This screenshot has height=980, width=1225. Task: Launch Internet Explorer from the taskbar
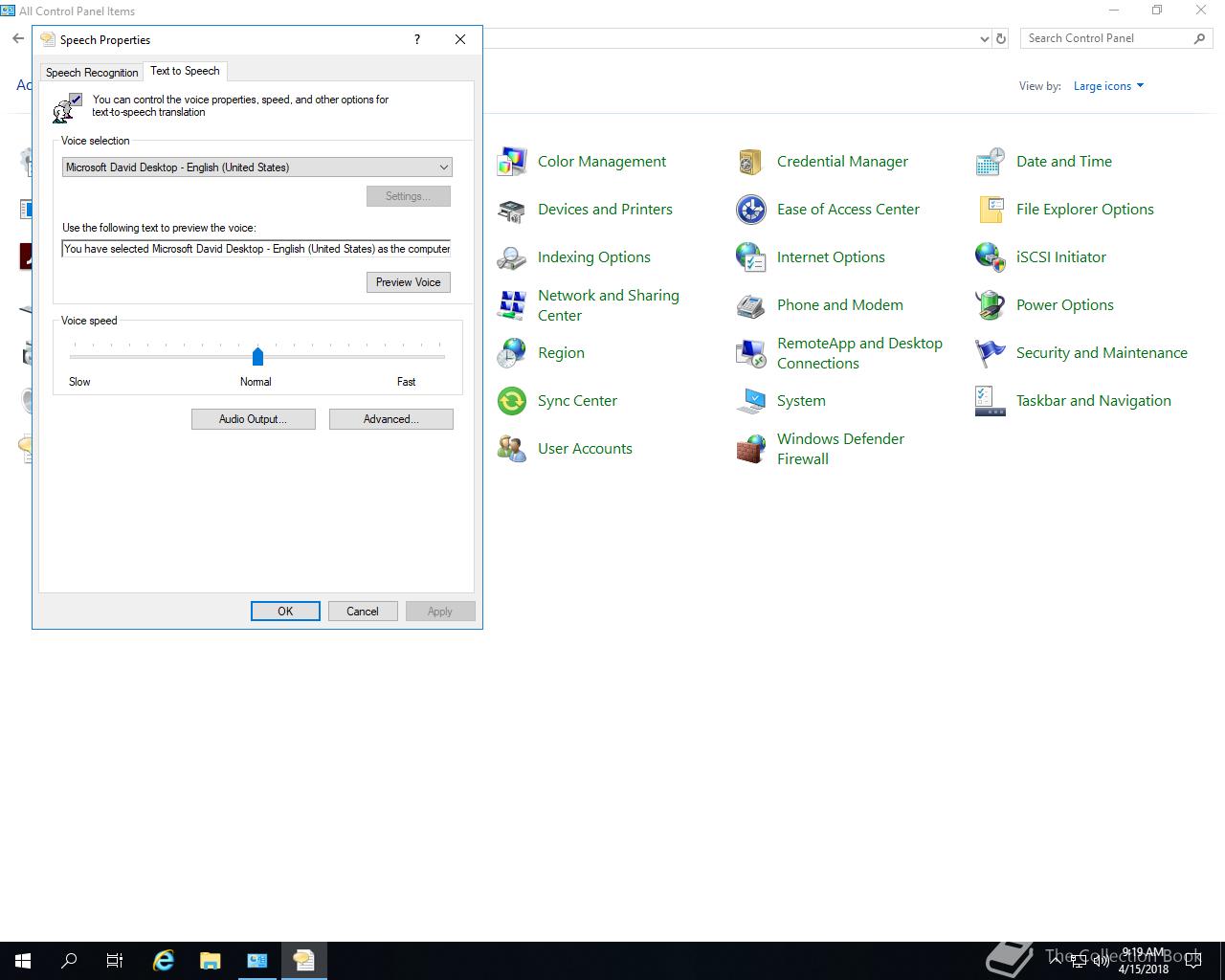(164, 961)
